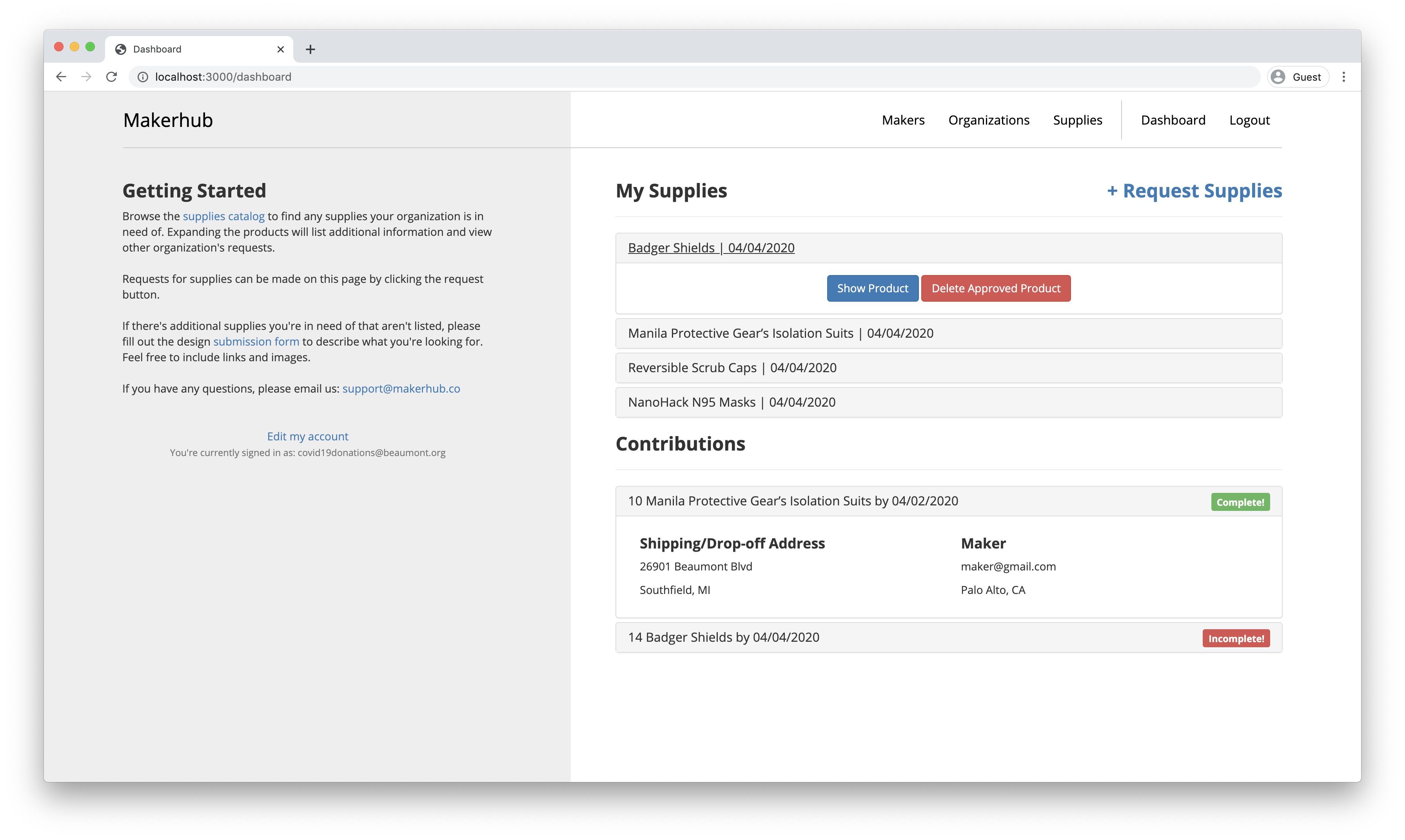Screen dimensions: 1405x840
Task: Expand NanoHack N95 Masks supply row
Action: (731, 402)
